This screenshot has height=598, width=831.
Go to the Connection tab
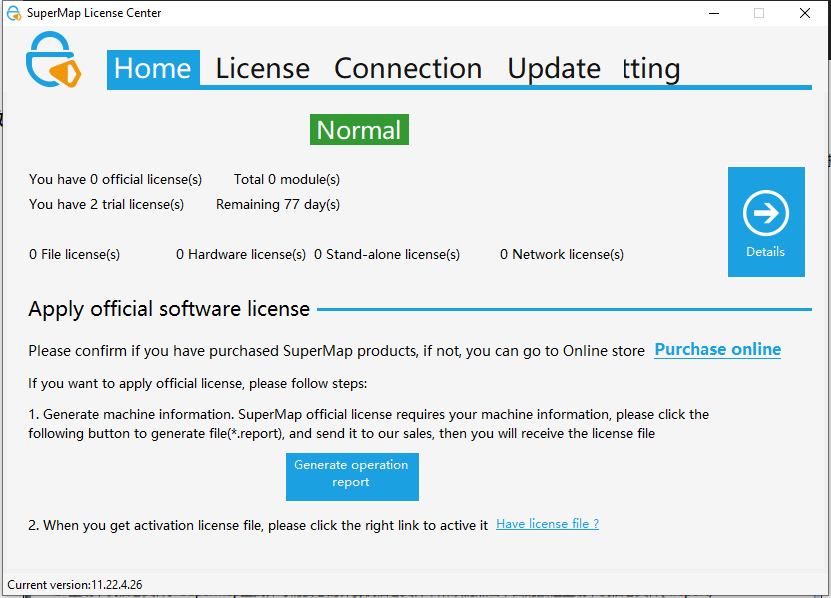point(408,68)
